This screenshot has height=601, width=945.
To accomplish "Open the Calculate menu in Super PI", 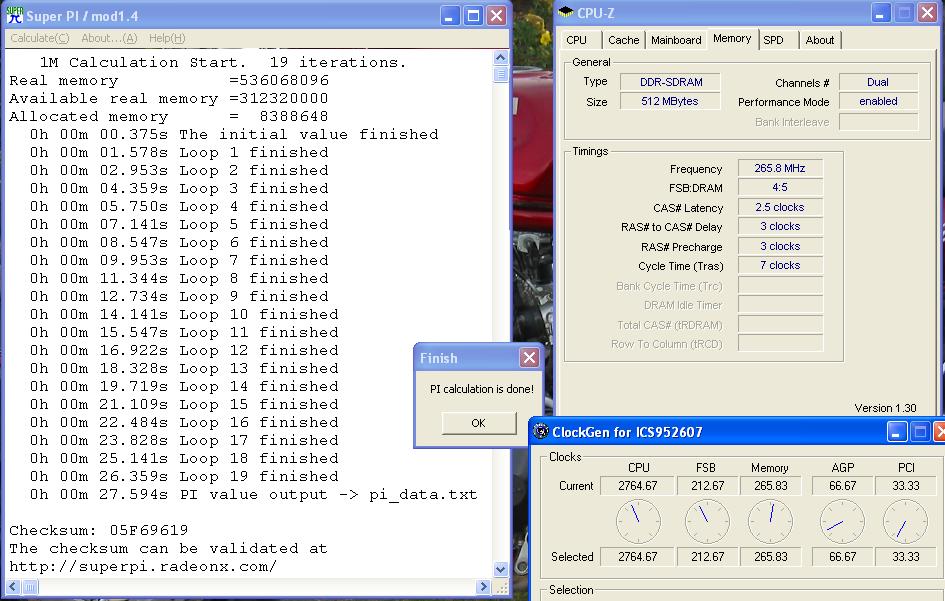I will pyautogui.click(x=40, y=38).
